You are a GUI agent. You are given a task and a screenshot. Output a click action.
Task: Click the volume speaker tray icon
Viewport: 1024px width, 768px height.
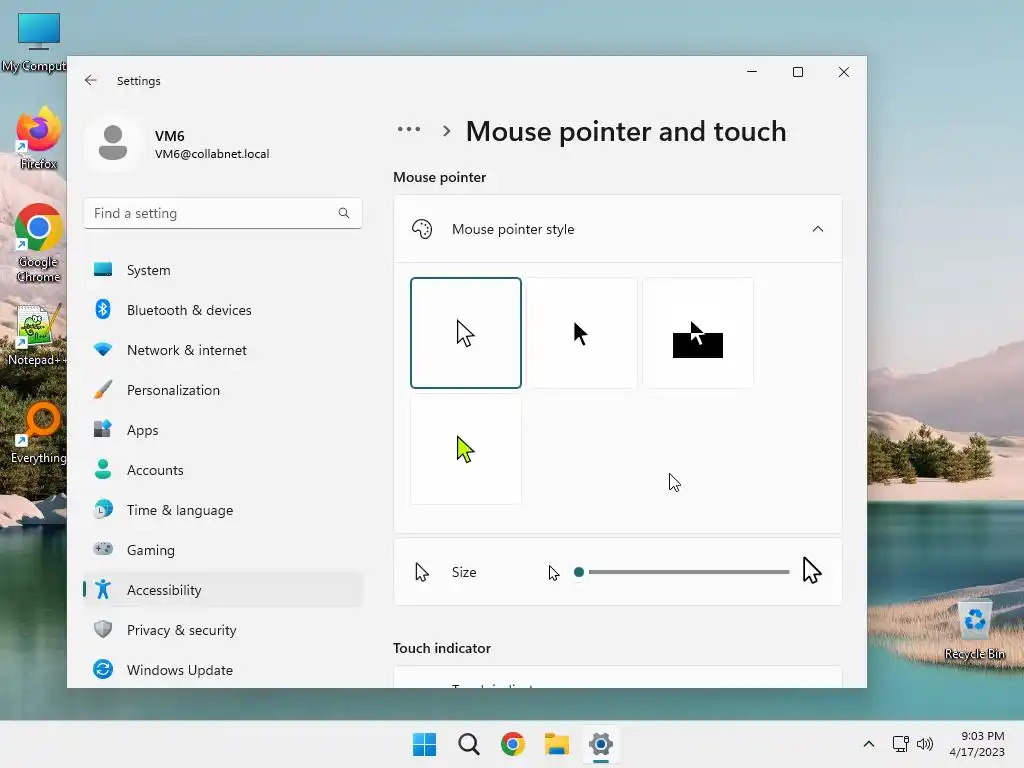point(925,744)
